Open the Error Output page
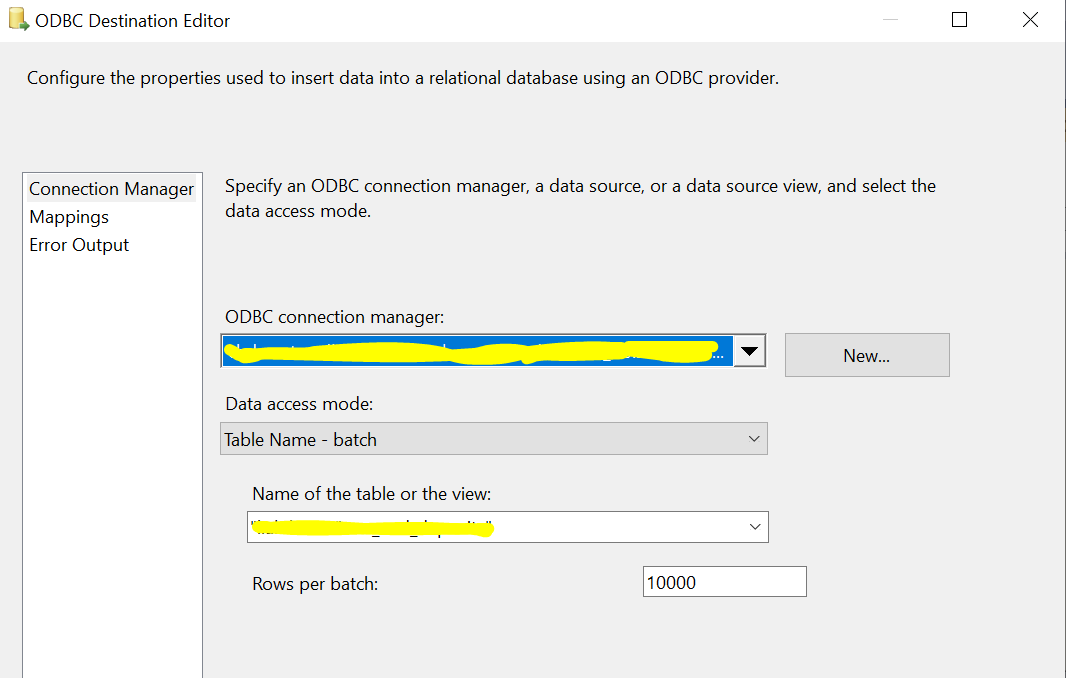Screen dimensions: 1066x678 click(79, 245)
